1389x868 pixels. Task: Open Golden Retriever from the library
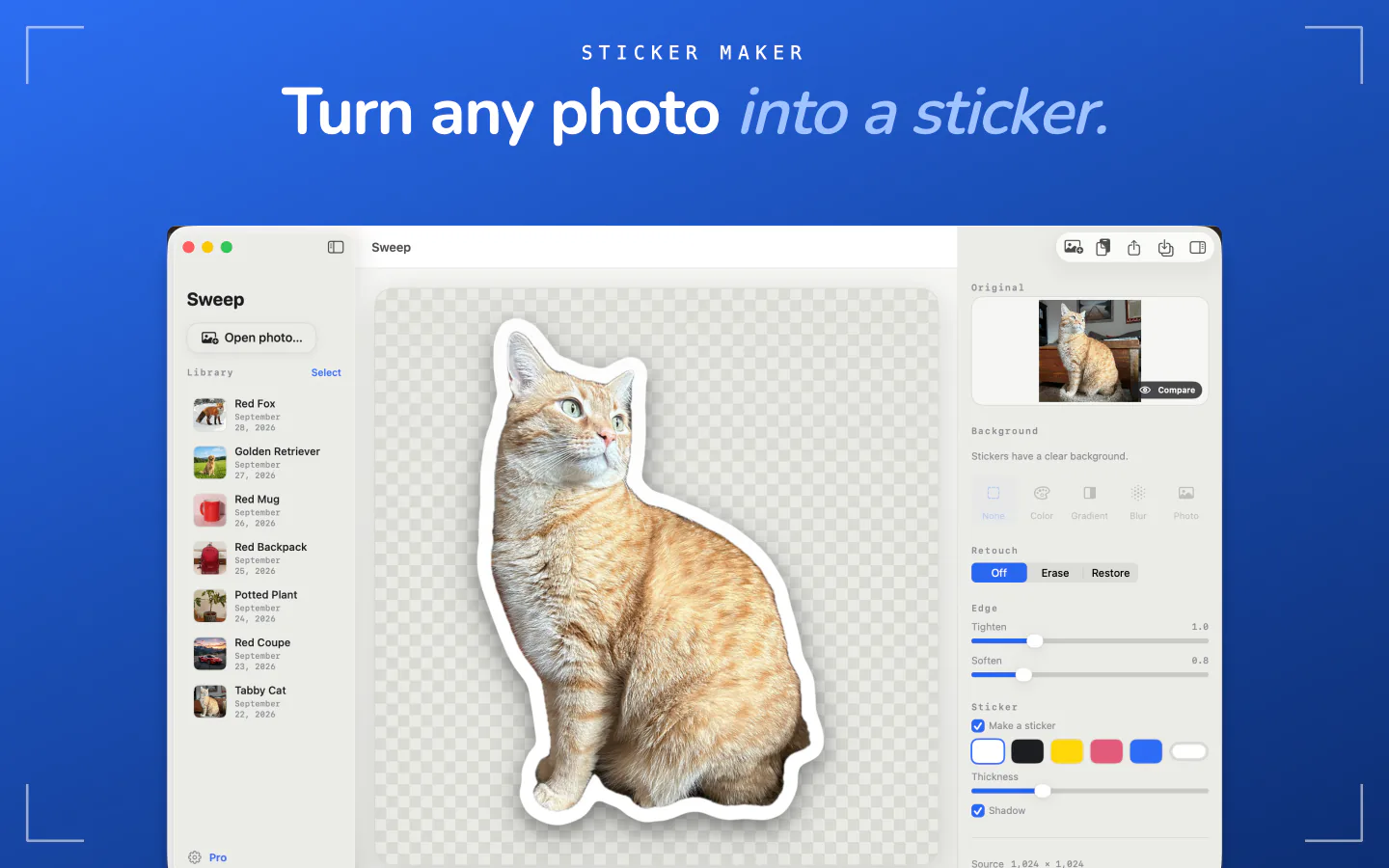tap(264, 463)
